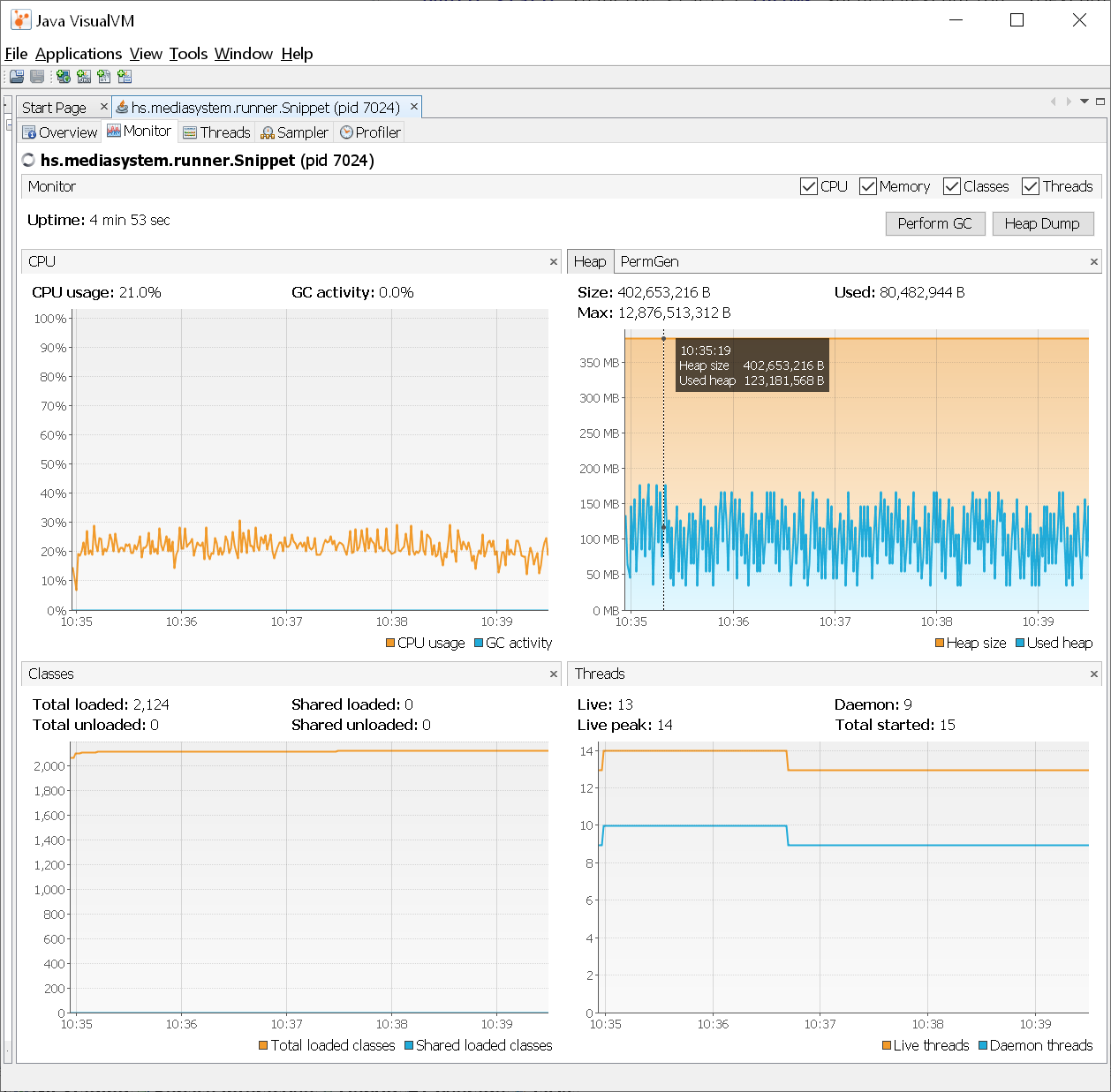Click the grayed Save Snapshot icon

[x=37, y=77]
